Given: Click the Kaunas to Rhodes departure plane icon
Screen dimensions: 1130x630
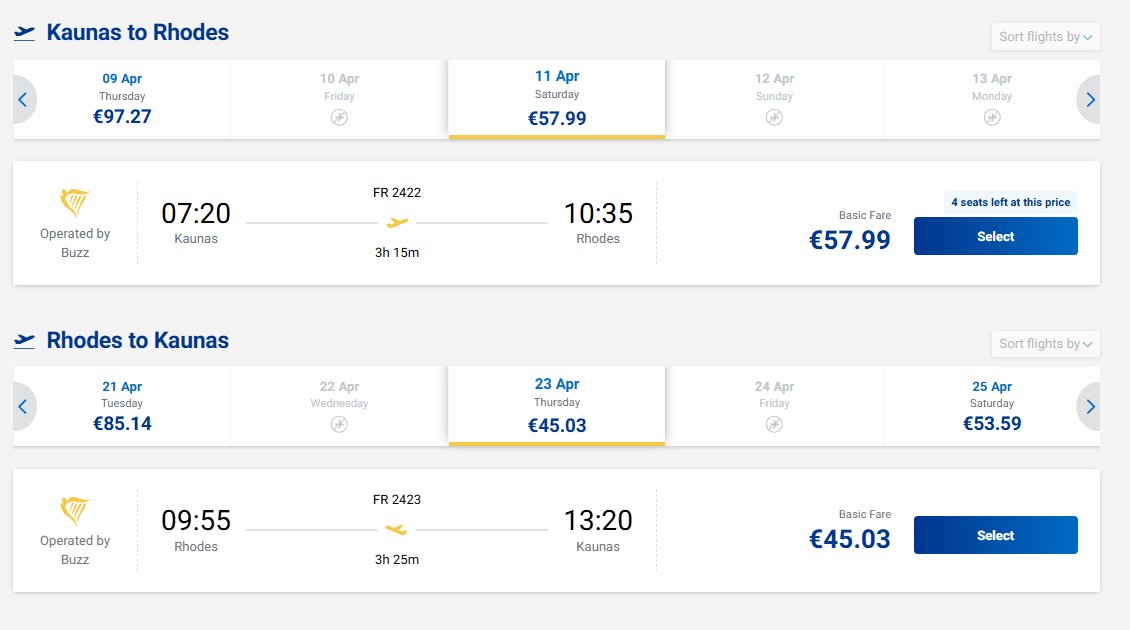Looking at the screenshot, I should coord(25,33).
